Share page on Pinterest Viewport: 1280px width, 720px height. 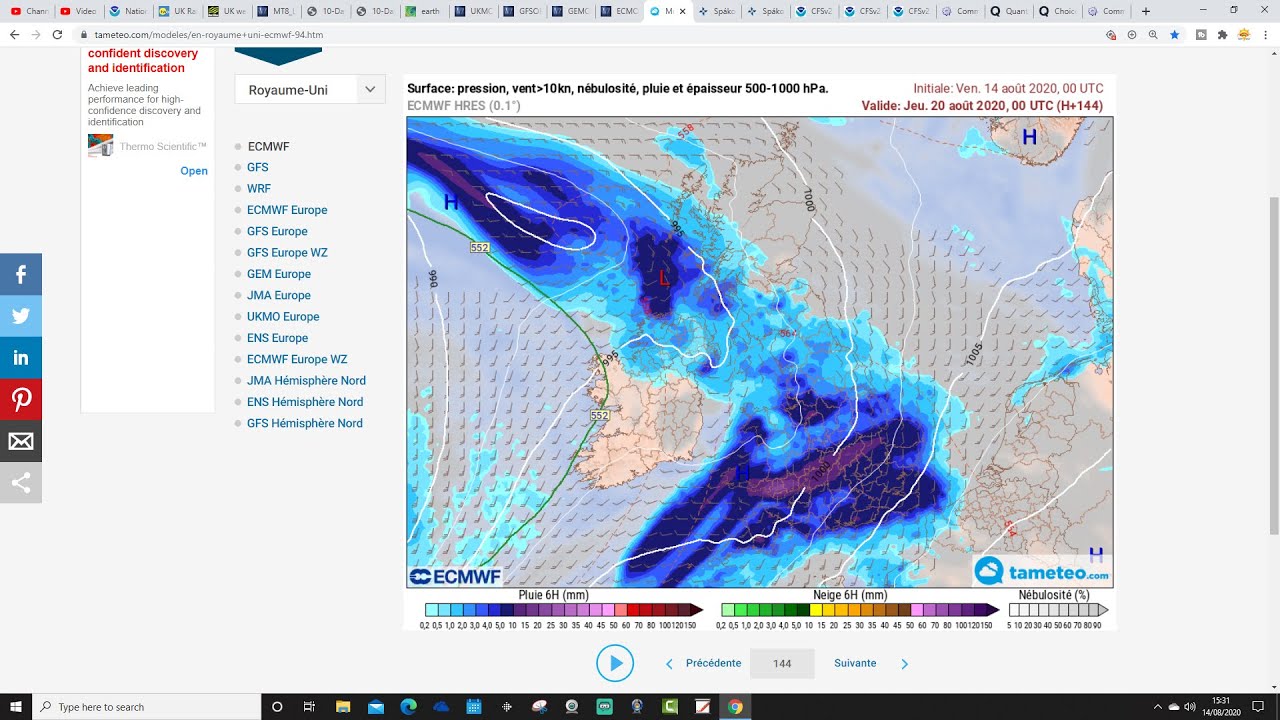(x=21, y=400)
